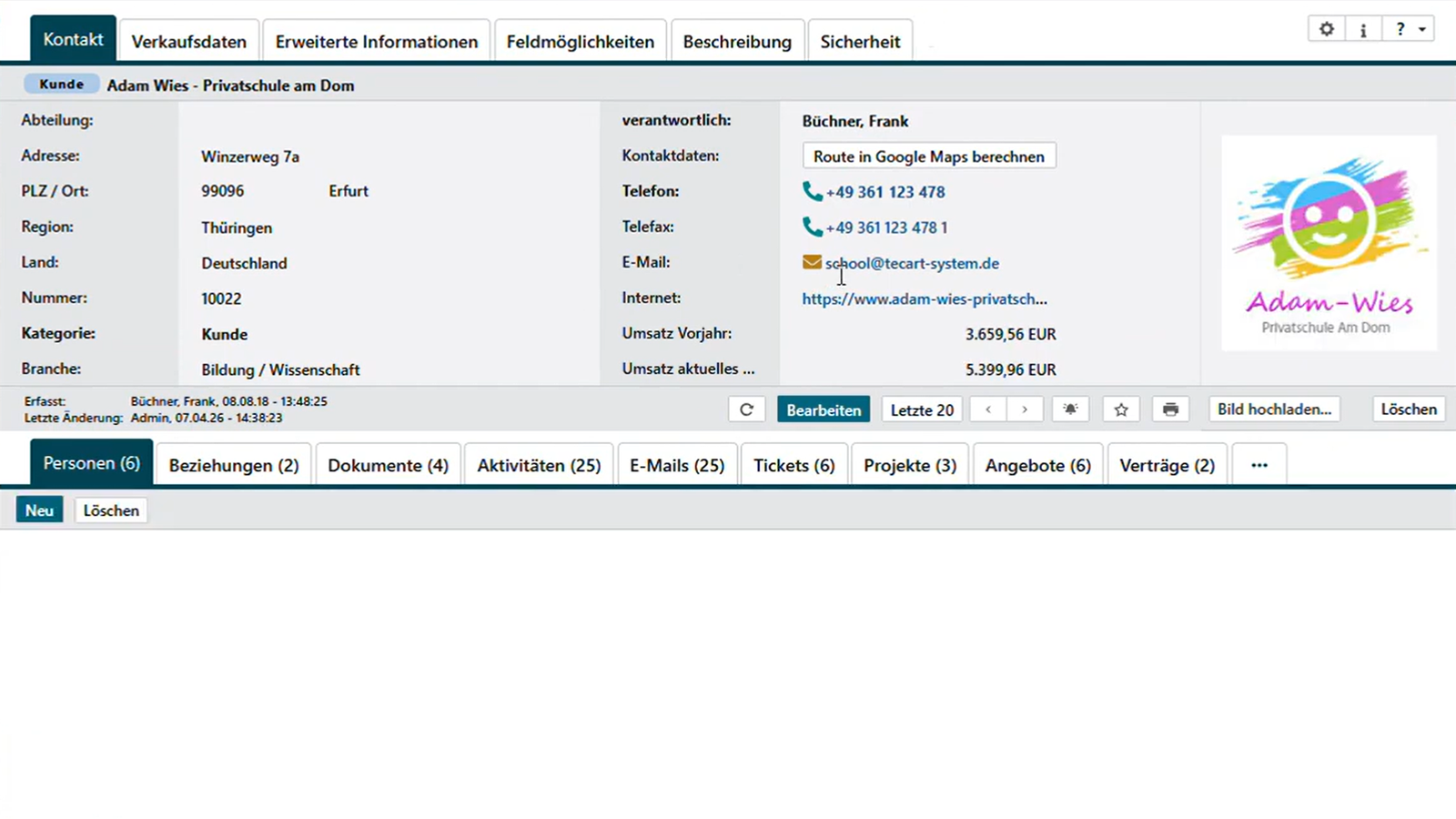Click the phone icon beside the Telefon number
The width and height of the screenshot is (1456, 819).
coord(812,191)
